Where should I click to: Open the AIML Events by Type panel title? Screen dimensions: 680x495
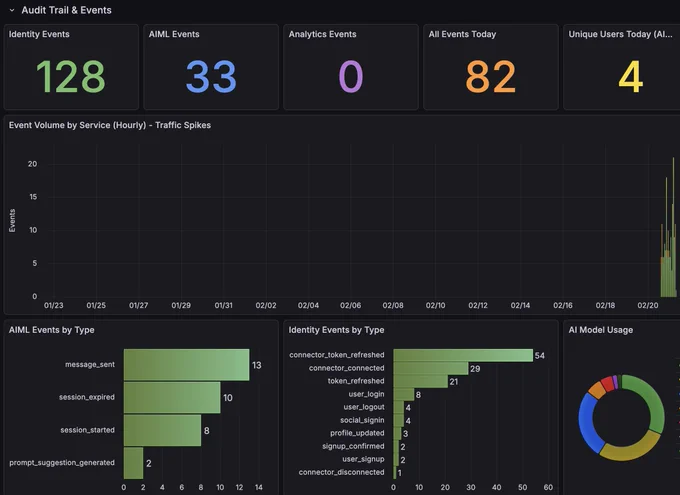52,330
